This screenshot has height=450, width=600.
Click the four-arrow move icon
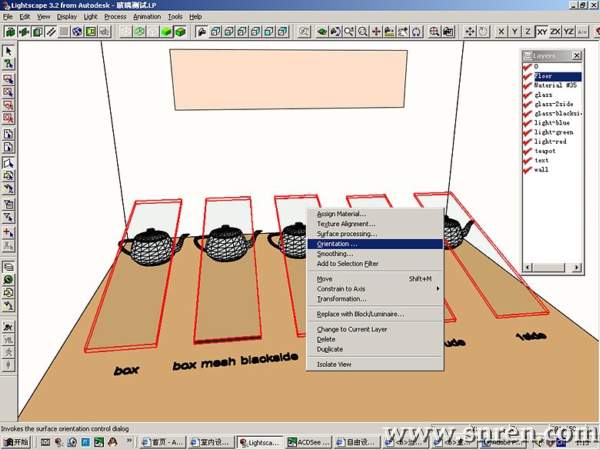coord(470,31)
